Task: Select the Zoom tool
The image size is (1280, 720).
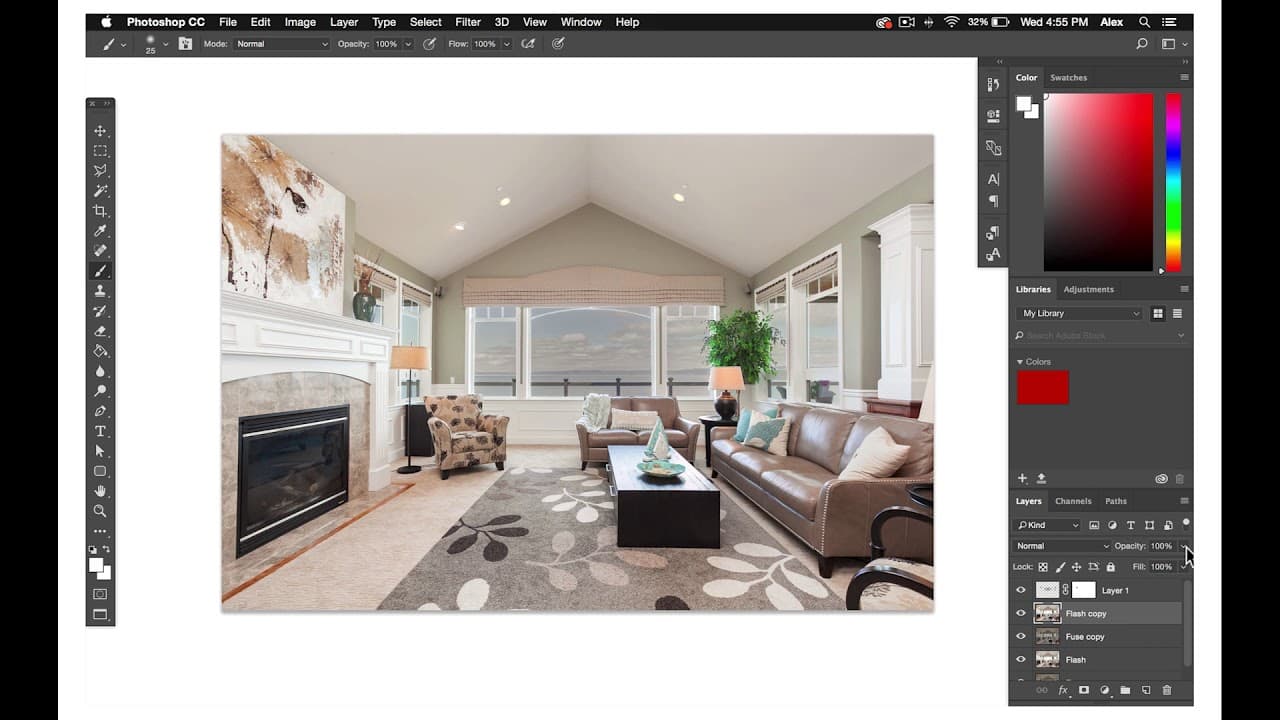Action: point(100,510)
